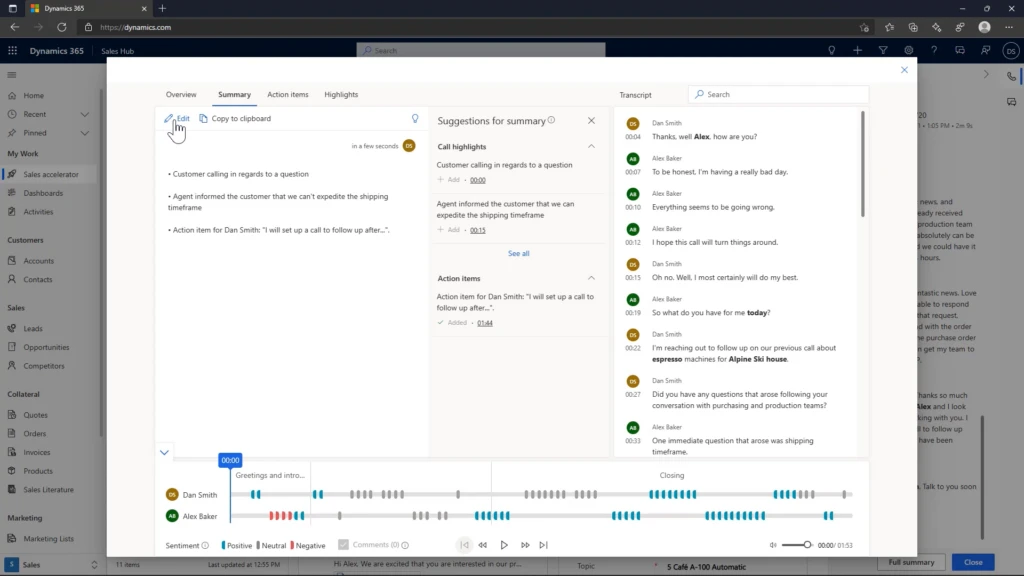
Task: Click the Edit pencil icon above the summary
Action: [x=170, y=118]
